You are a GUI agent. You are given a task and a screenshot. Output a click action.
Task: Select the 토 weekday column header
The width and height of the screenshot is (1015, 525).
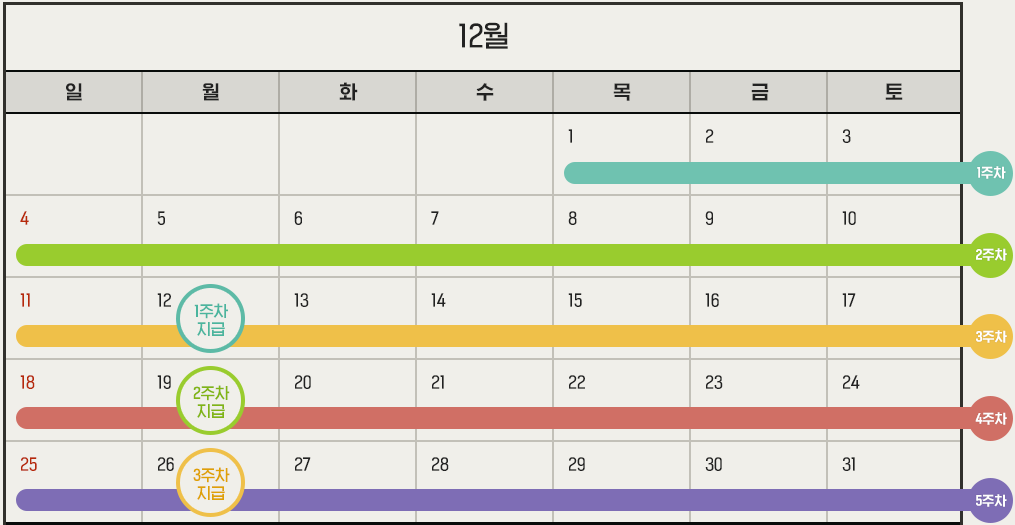pos(894,92)
